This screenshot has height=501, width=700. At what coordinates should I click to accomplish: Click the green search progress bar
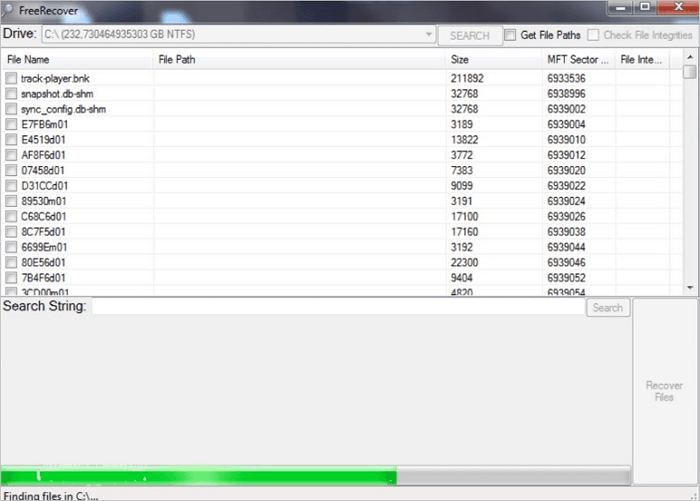point(316,476)
